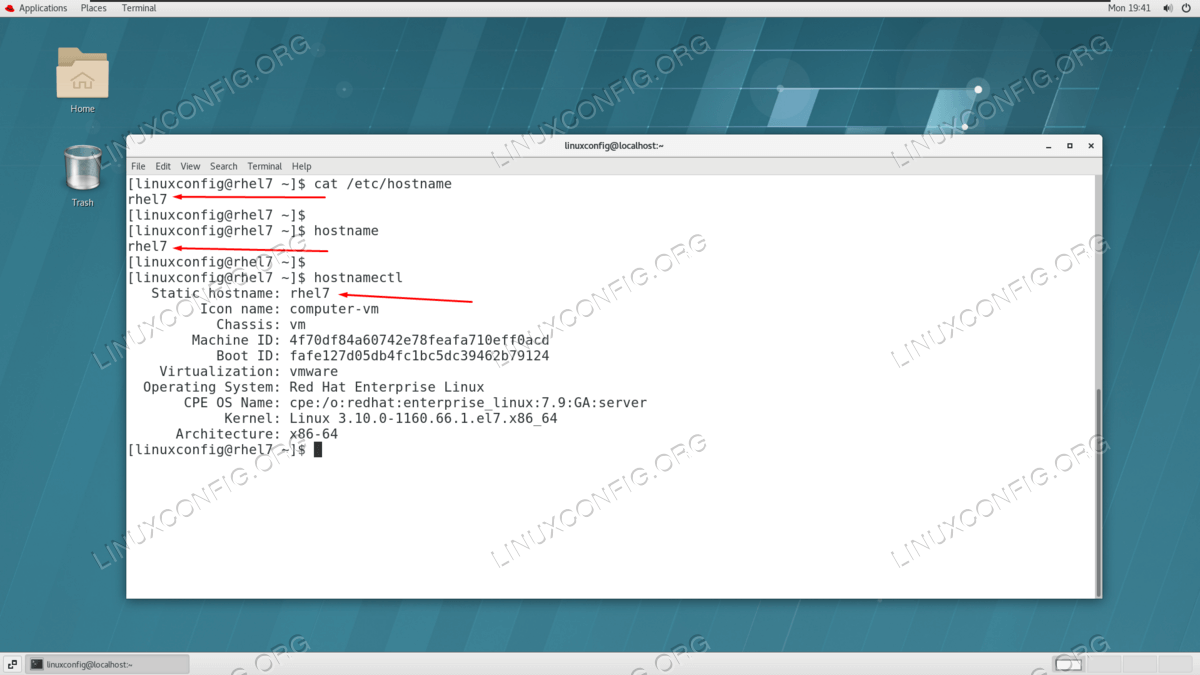1200x675 pixels.
Task: Select the Home folder desktop icon
Action: coord(82,80)
